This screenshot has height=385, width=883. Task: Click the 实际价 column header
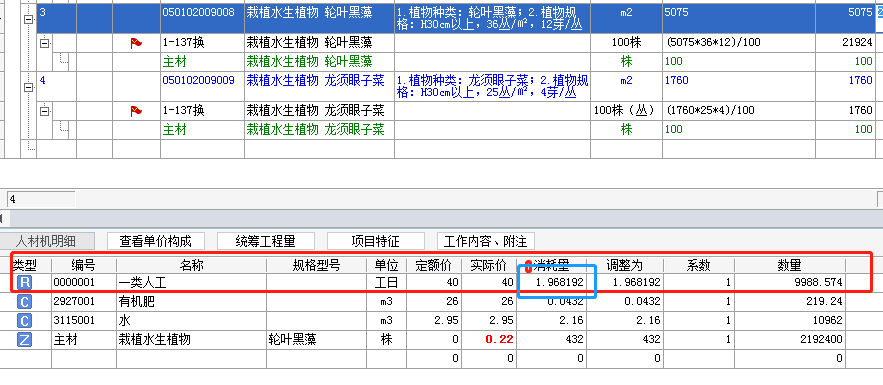pyautogui.click(x=489, y=265)
